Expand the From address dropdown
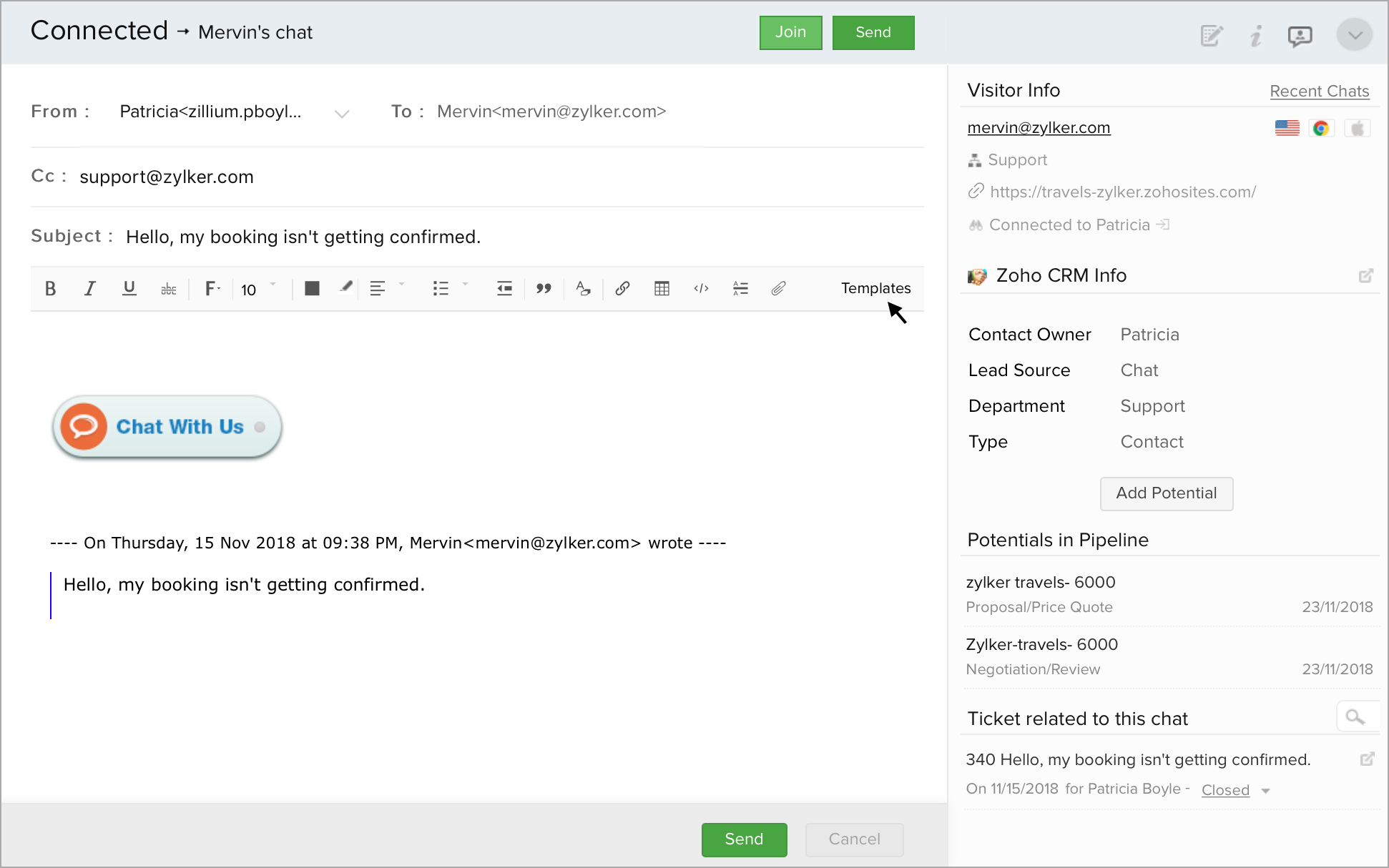This screenshot has width=1389, height=868. [x=342, y=113]
